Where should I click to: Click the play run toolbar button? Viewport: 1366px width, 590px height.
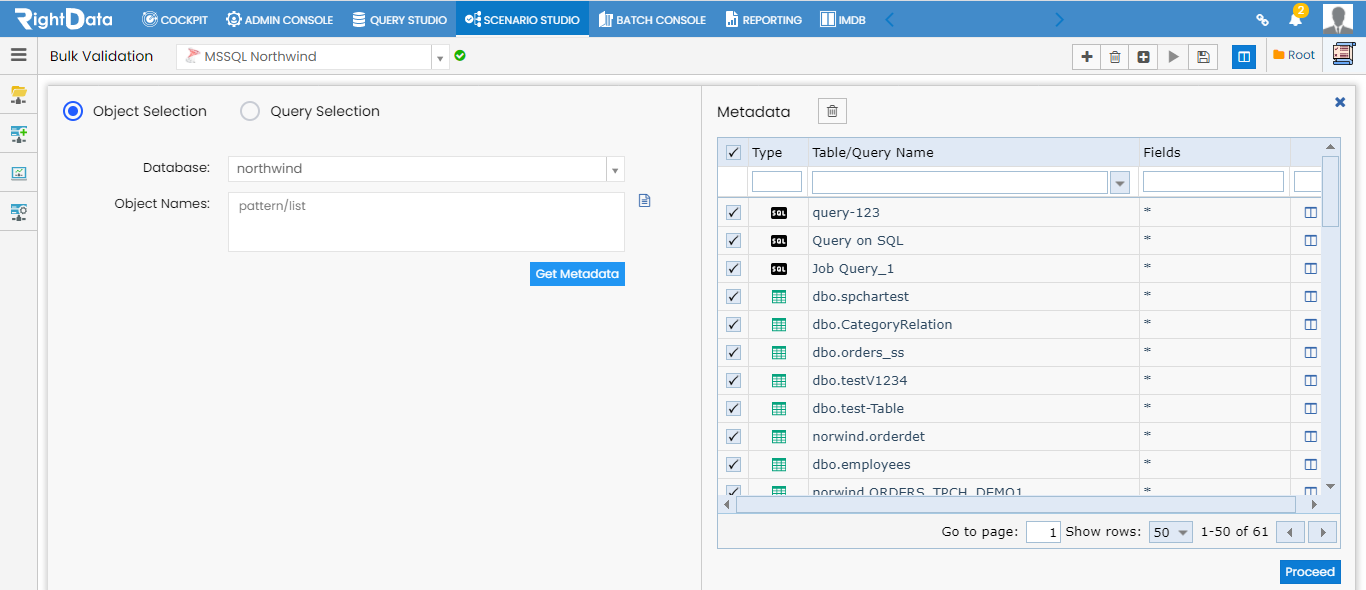1173,57
